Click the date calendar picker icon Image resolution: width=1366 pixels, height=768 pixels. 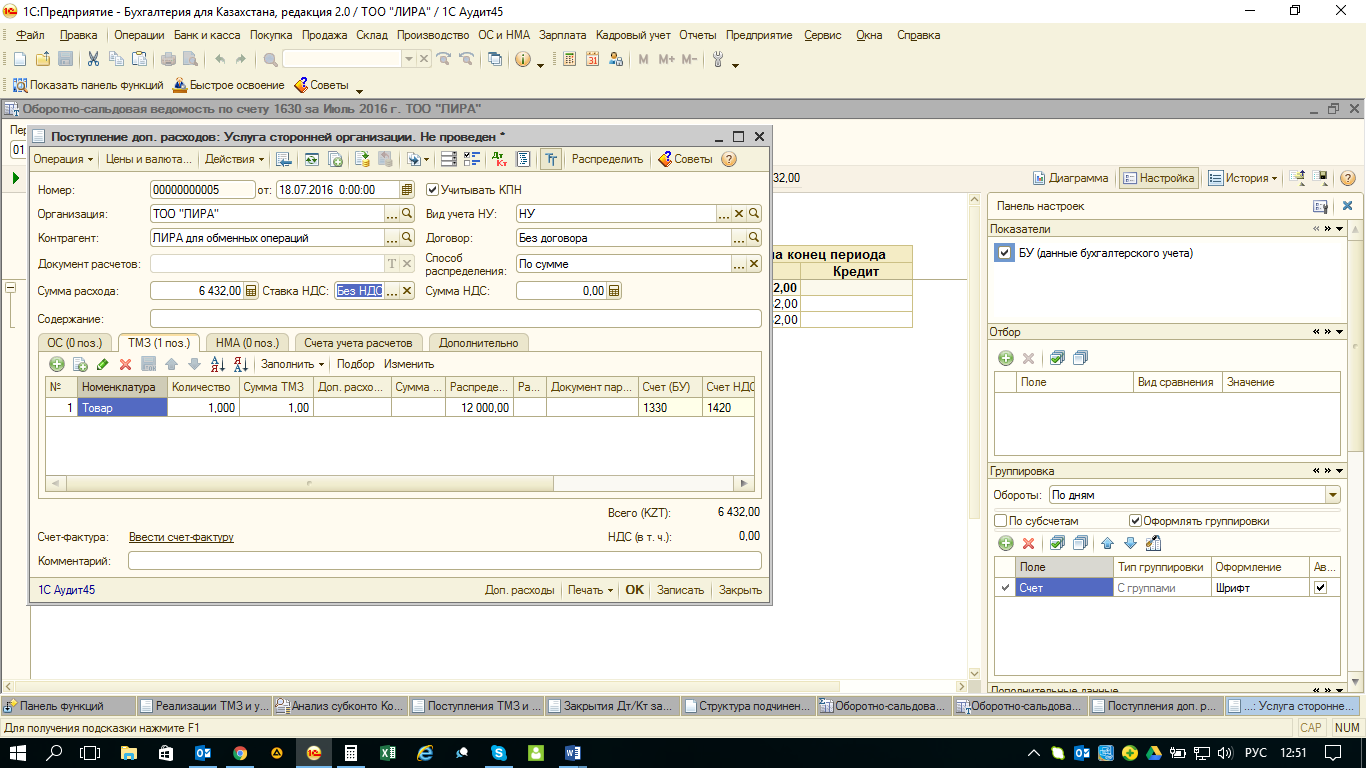pyautogui.click(x=407, y=189)
